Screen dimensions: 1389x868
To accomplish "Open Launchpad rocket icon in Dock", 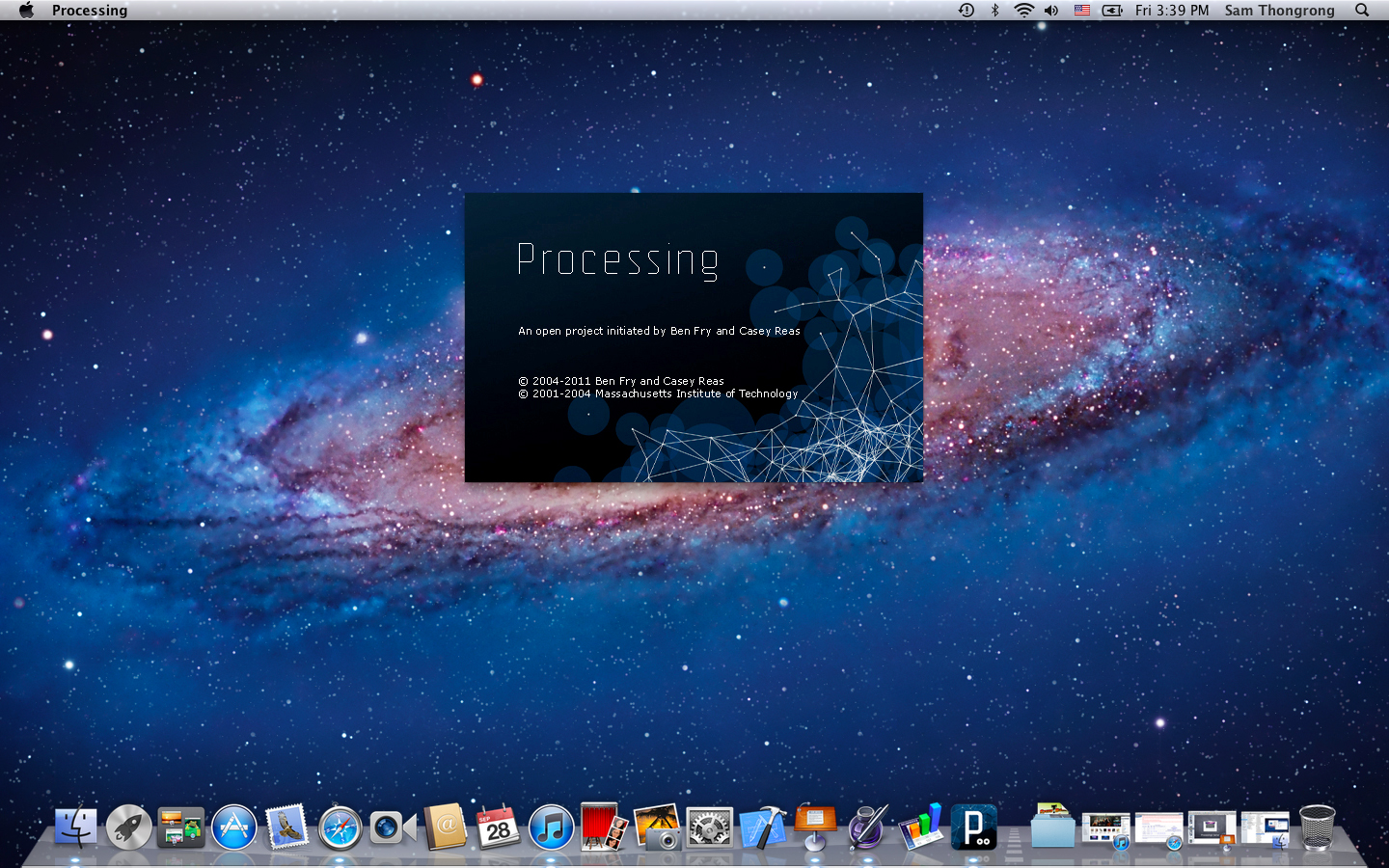I will click(x=128, y=827).
